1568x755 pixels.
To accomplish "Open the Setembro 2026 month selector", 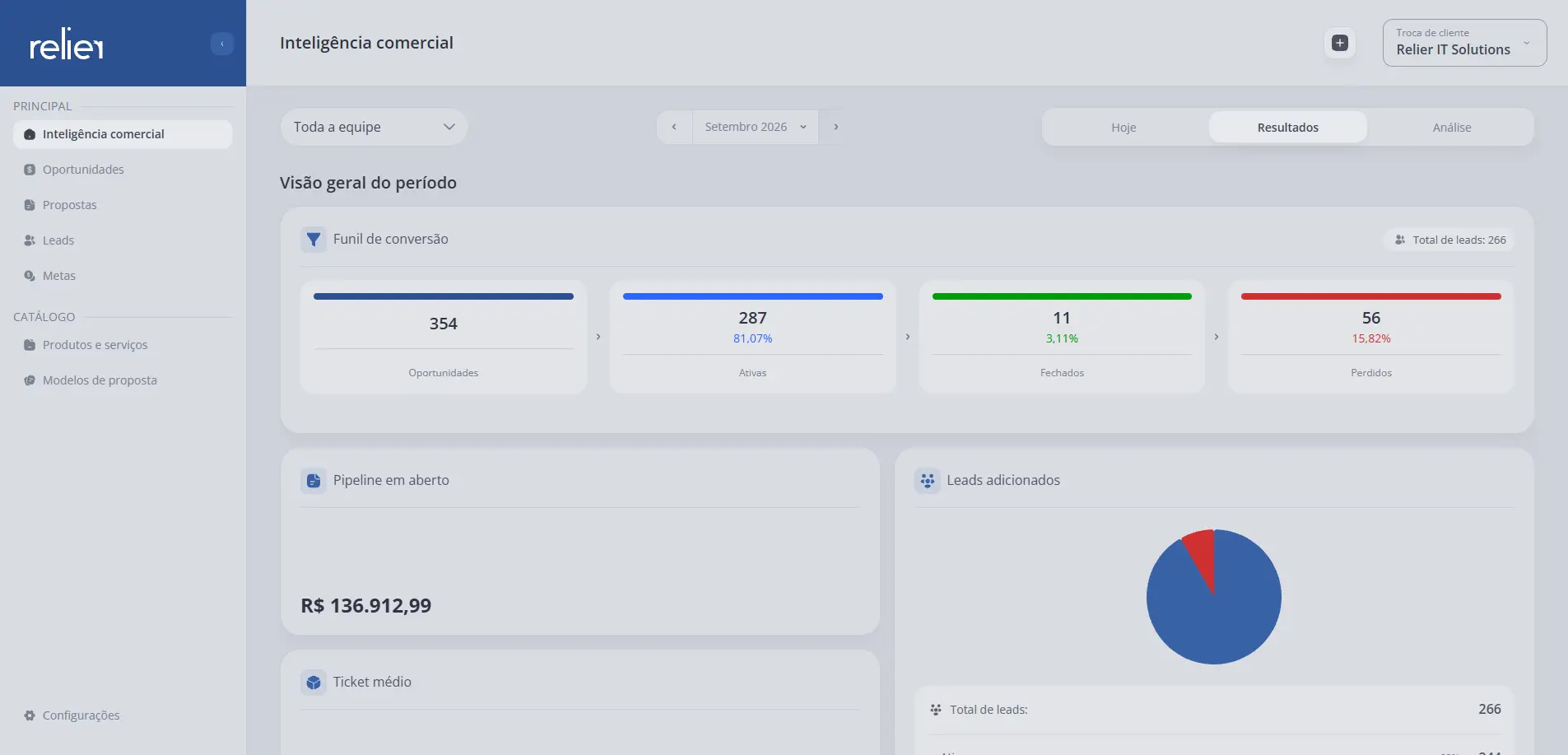I will [756, 127].
